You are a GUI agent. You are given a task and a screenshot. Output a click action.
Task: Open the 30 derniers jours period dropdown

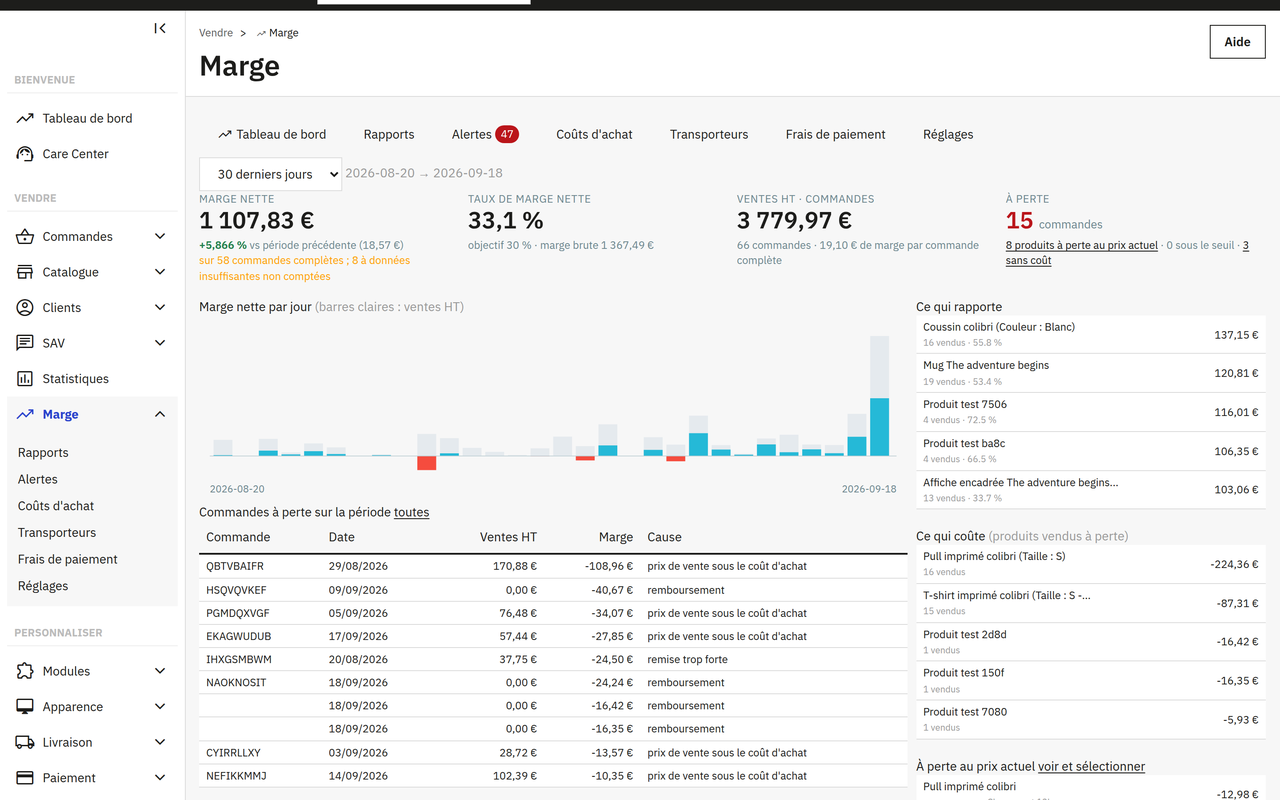point(270,174)
